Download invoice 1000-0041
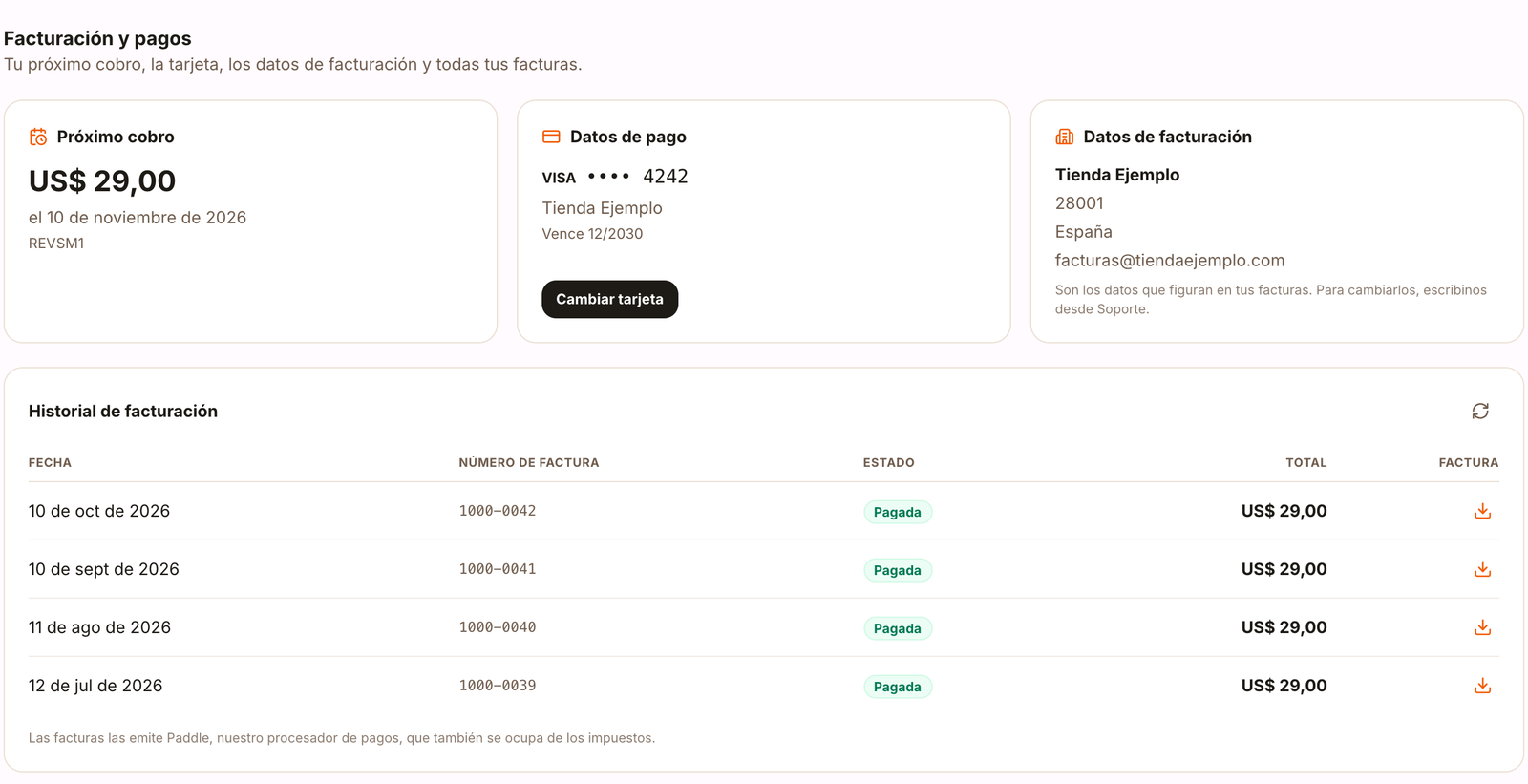The width and height of the screenshot is (1528, 784). point(1482,569)
